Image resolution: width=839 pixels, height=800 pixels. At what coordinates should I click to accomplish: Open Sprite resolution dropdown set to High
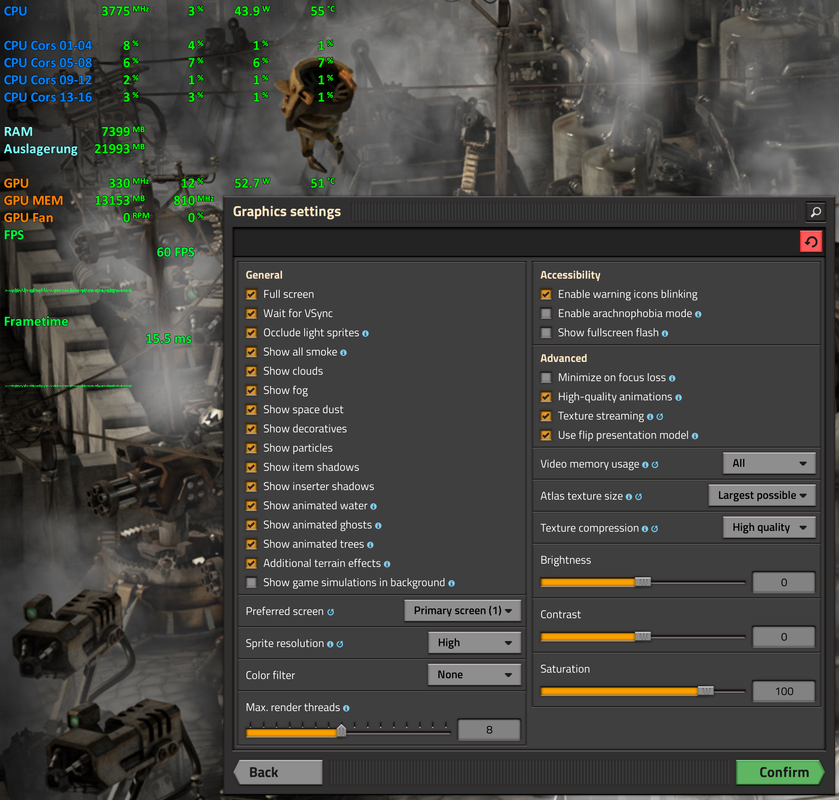tap(474, 643)
